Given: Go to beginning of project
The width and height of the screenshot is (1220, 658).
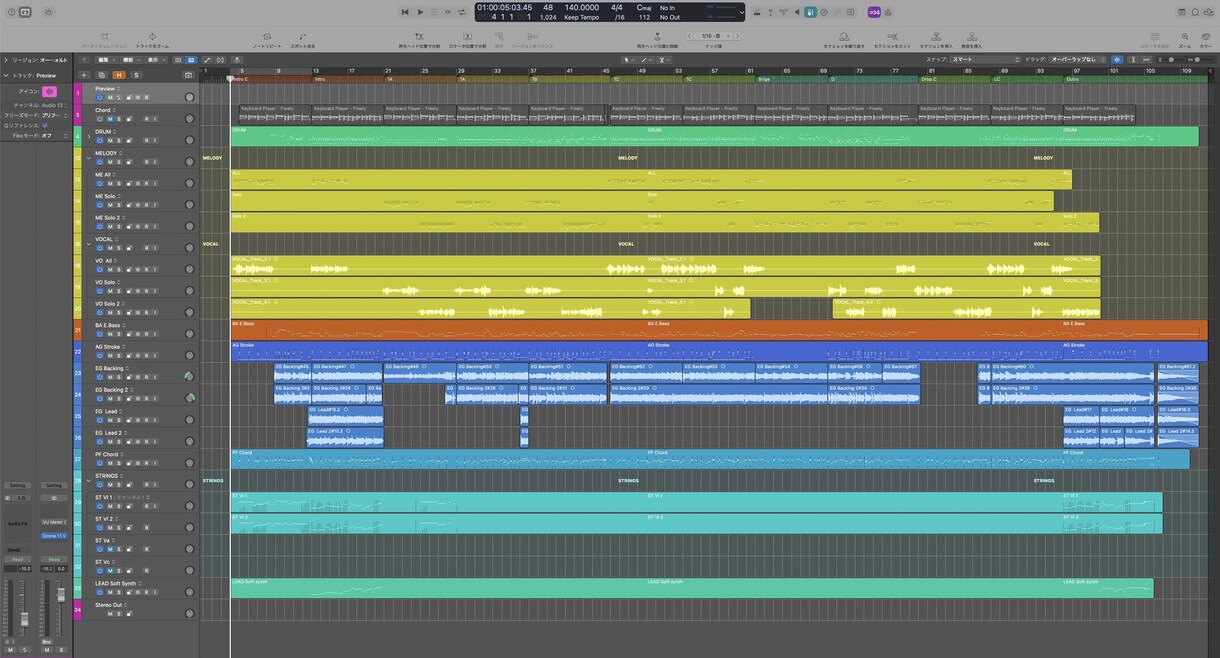Looking at the screenshot, I should (x=405, y=12).
